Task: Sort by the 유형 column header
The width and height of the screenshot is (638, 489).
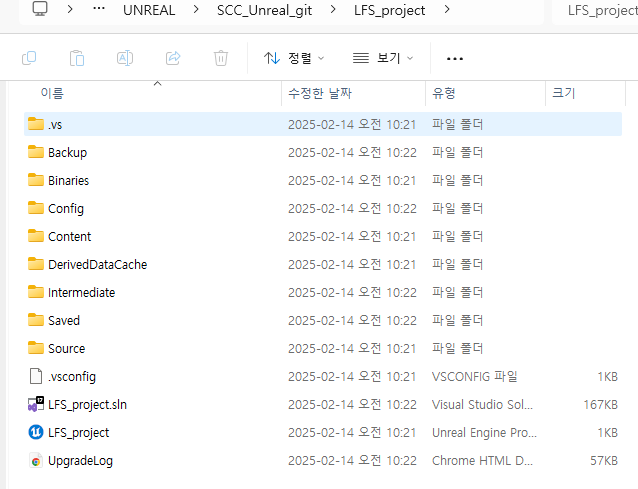Action: [x=444, y=93]
